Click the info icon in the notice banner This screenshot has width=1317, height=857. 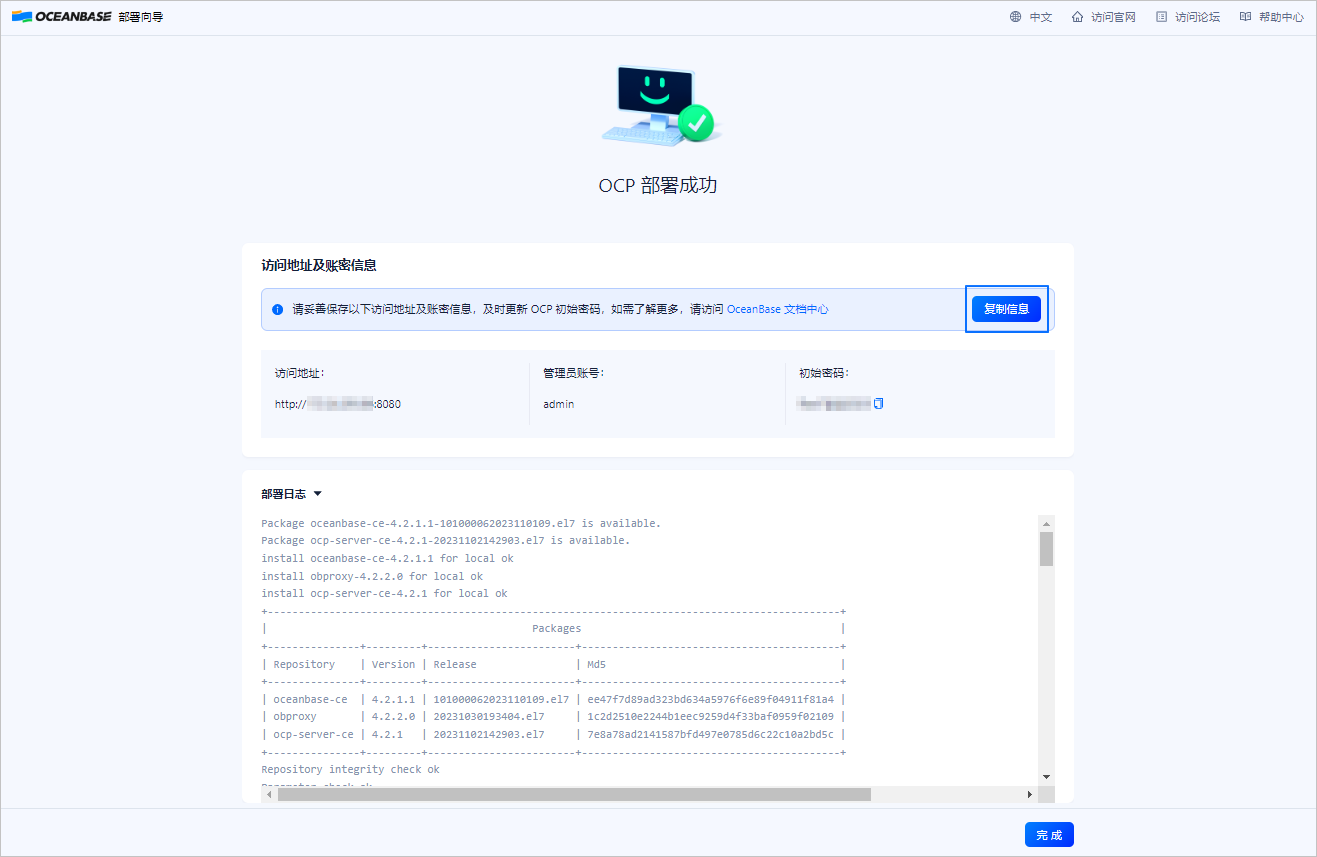pyautogui.click(x=277, y=310)
